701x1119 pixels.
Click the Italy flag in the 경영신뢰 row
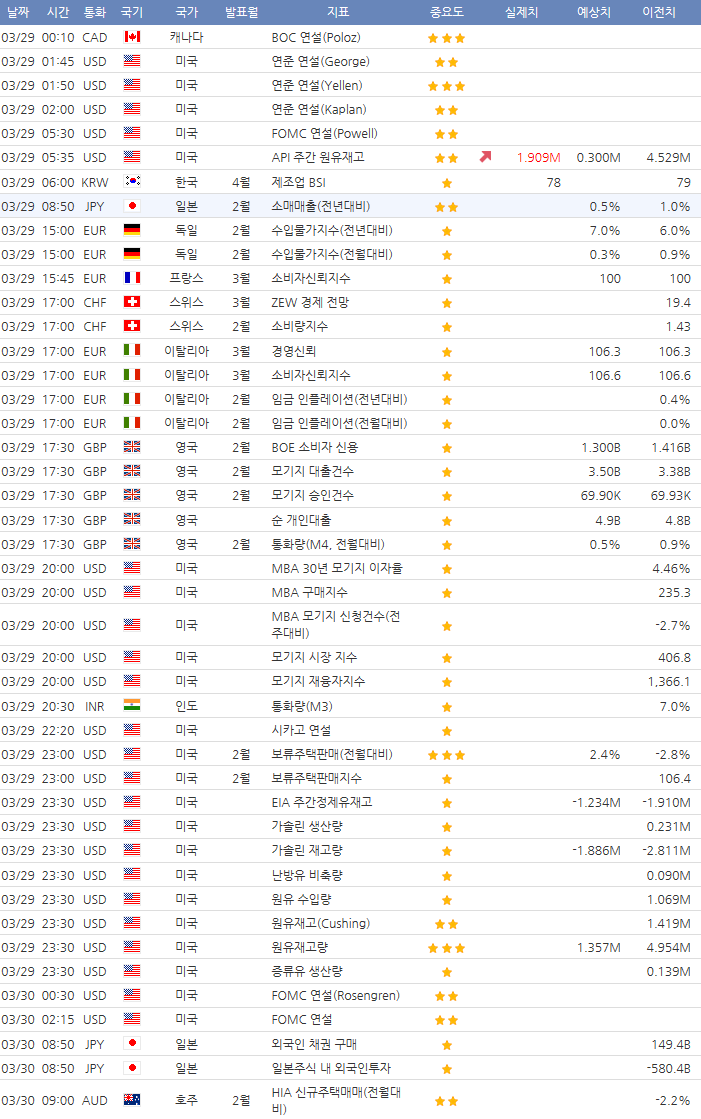tap(132, 350)
